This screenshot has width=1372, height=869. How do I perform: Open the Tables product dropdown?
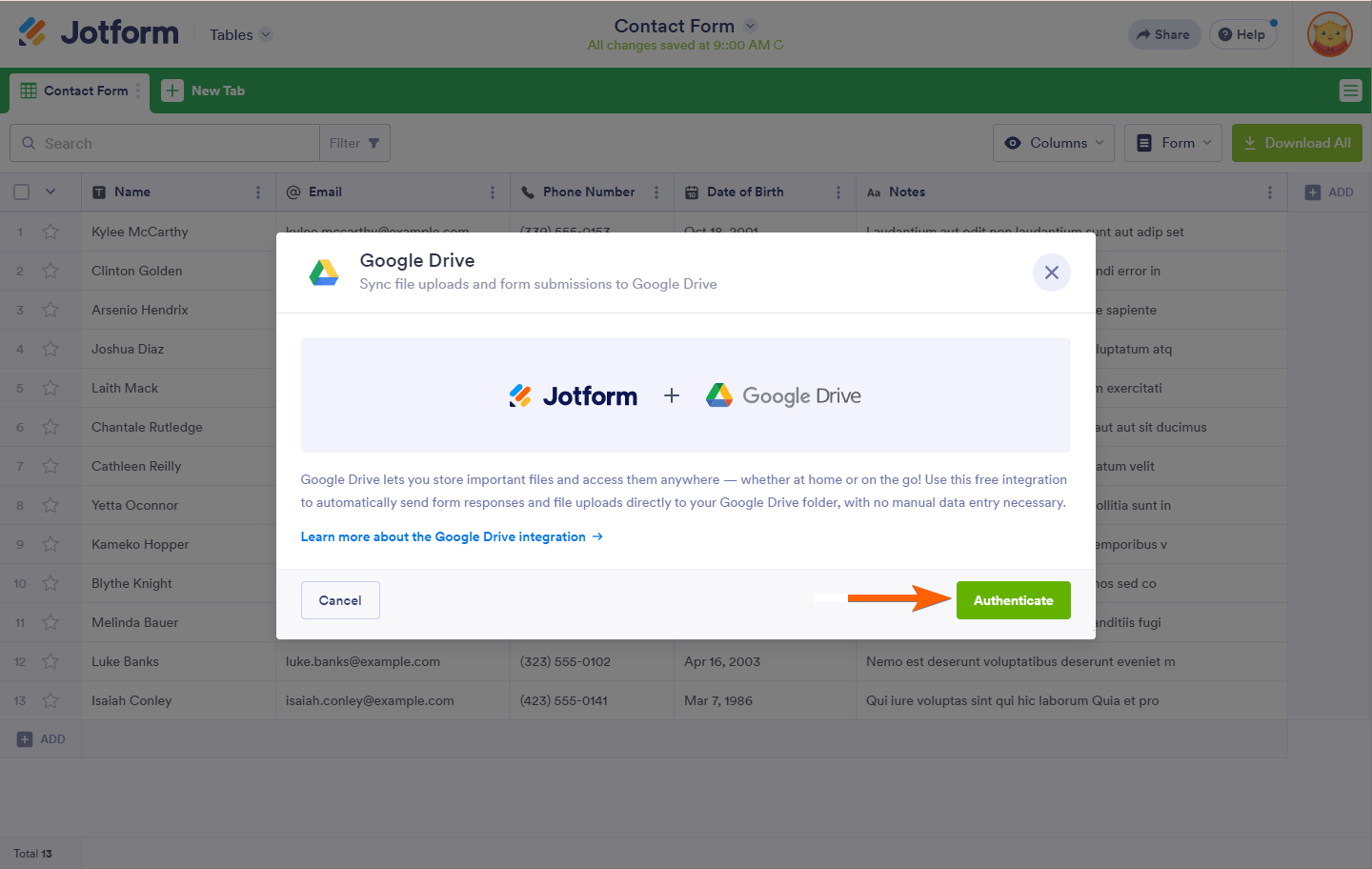coord(241,34)
